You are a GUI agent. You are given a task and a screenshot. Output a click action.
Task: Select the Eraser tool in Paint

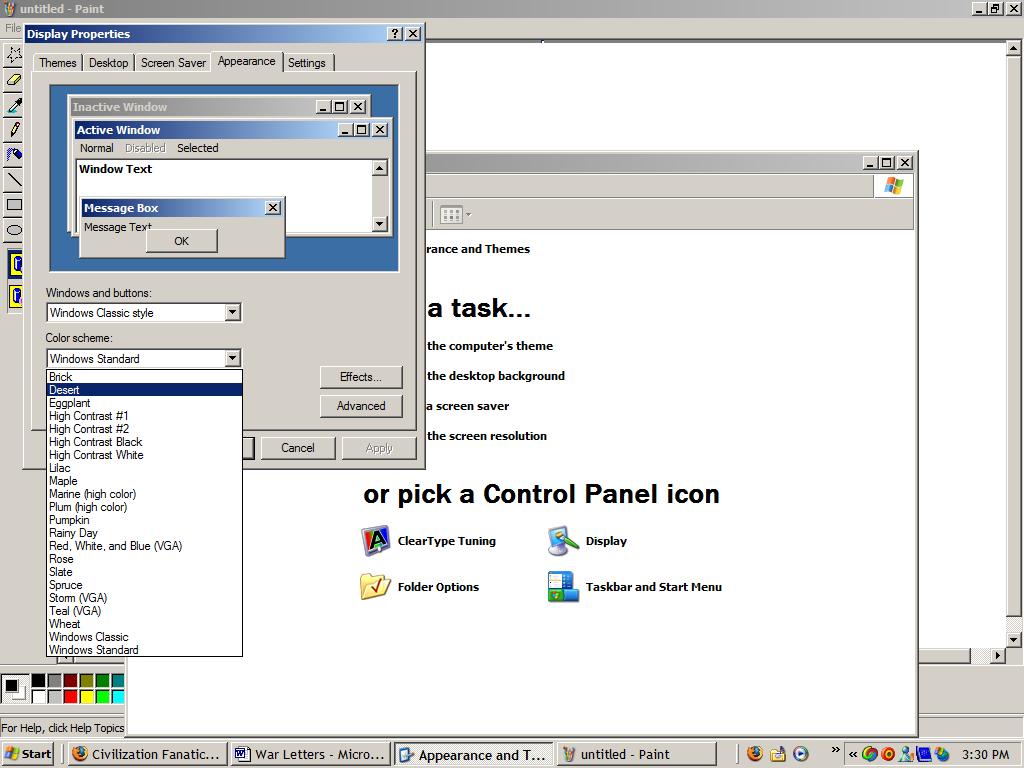coord(13,80)
